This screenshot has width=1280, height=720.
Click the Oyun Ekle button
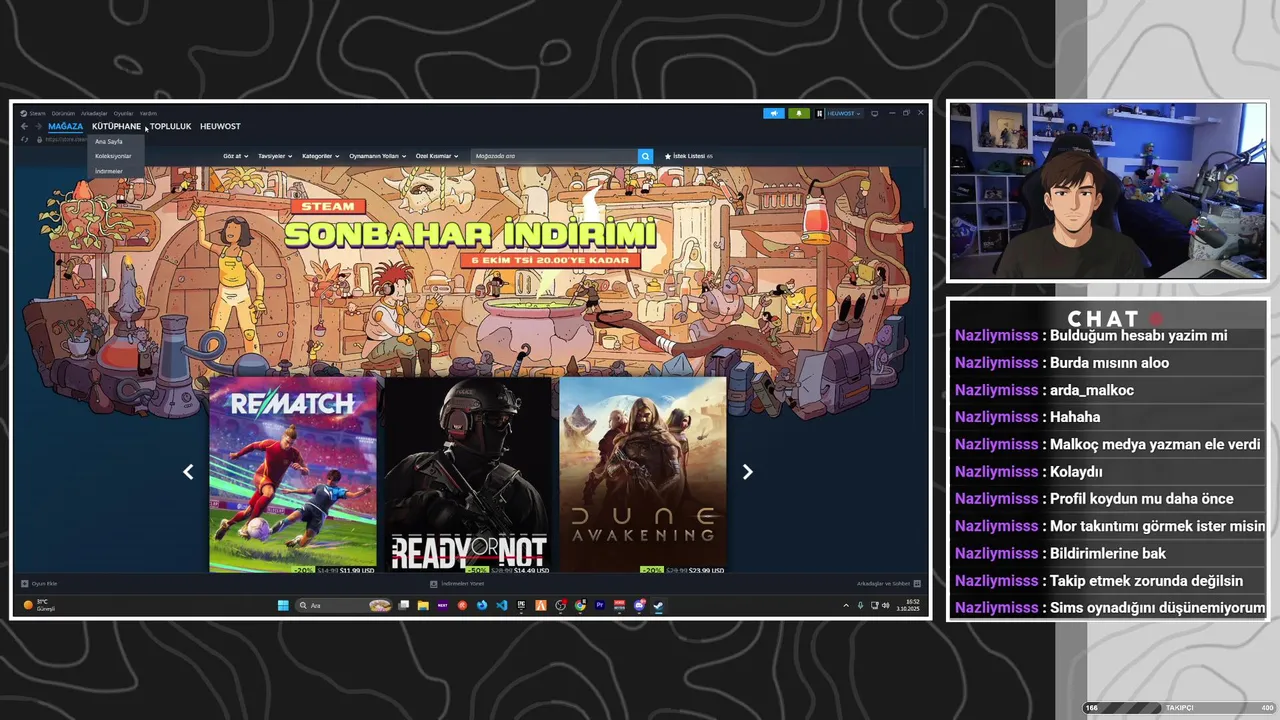click(39, 583)
